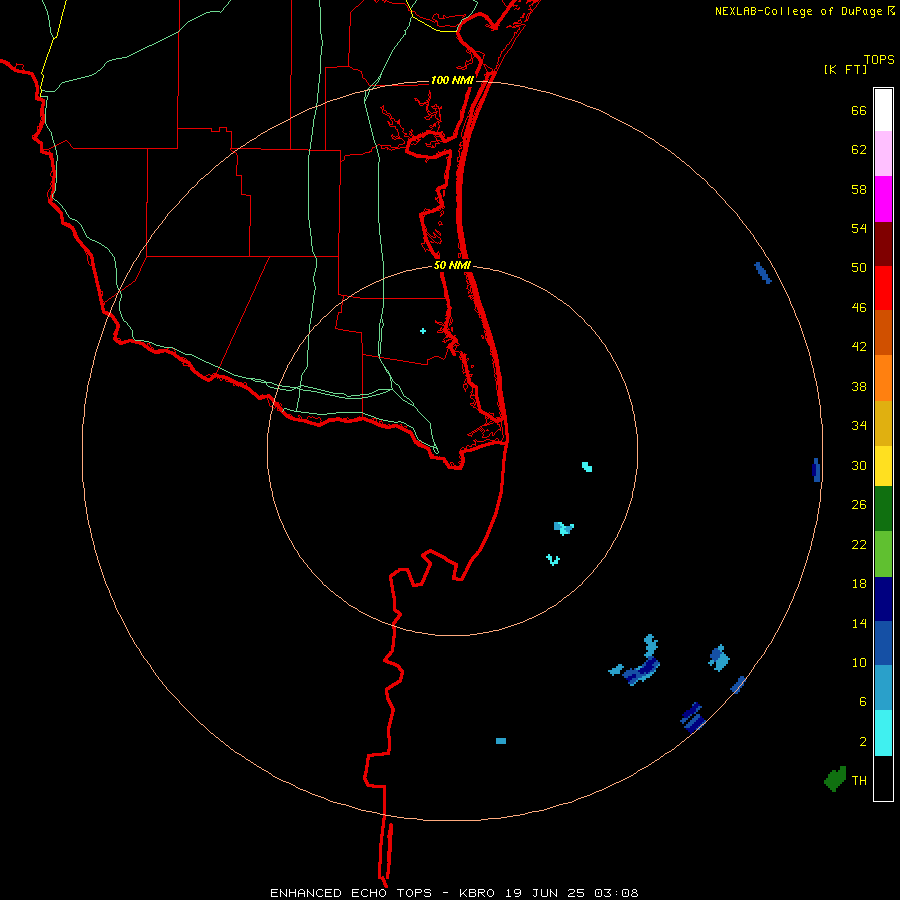Click the '30' legend value

tap(859, 465)
